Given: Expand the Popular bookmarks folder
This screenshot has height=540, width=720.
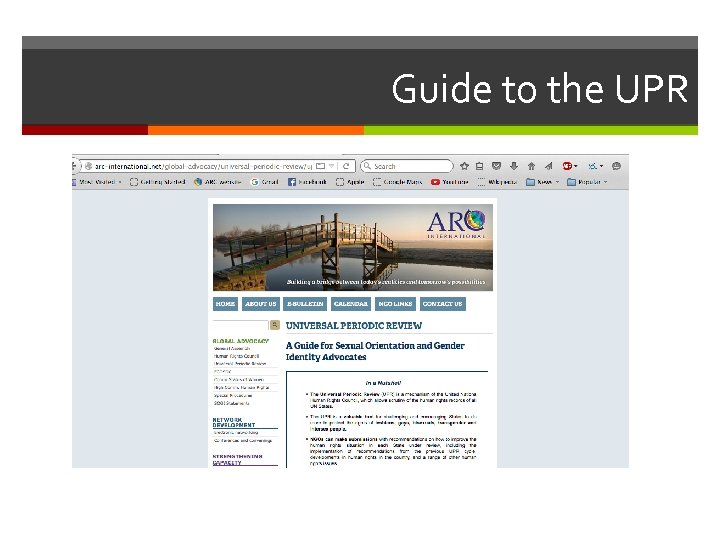Looking at the screenshot, I should point(587,182).
